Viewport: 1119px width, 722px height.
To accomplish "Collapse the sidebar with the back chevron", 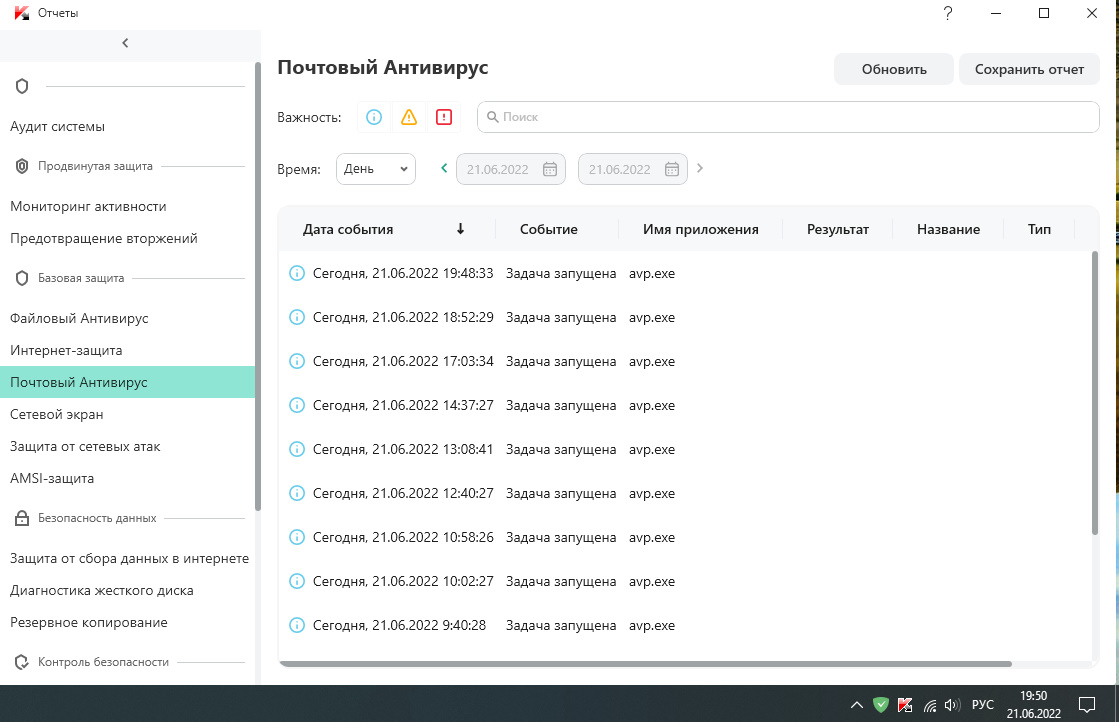I will 126,43.
